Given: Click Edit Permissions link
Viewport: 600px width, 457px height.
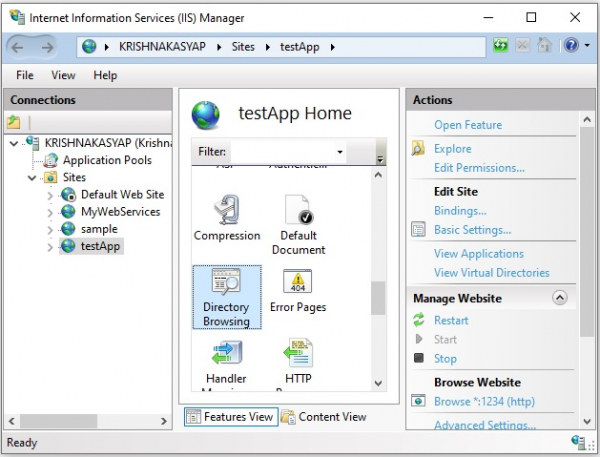Looking at the screenshot, I should click(x=479, y=168).
